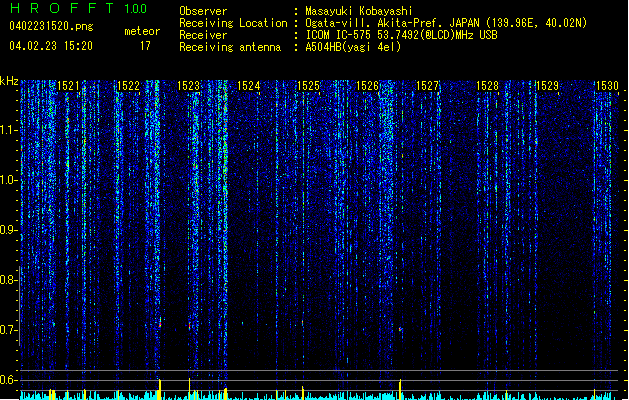Viewport: 629px width, 400px height.
Task: Click the meteor count value 17
Action: 145,46
